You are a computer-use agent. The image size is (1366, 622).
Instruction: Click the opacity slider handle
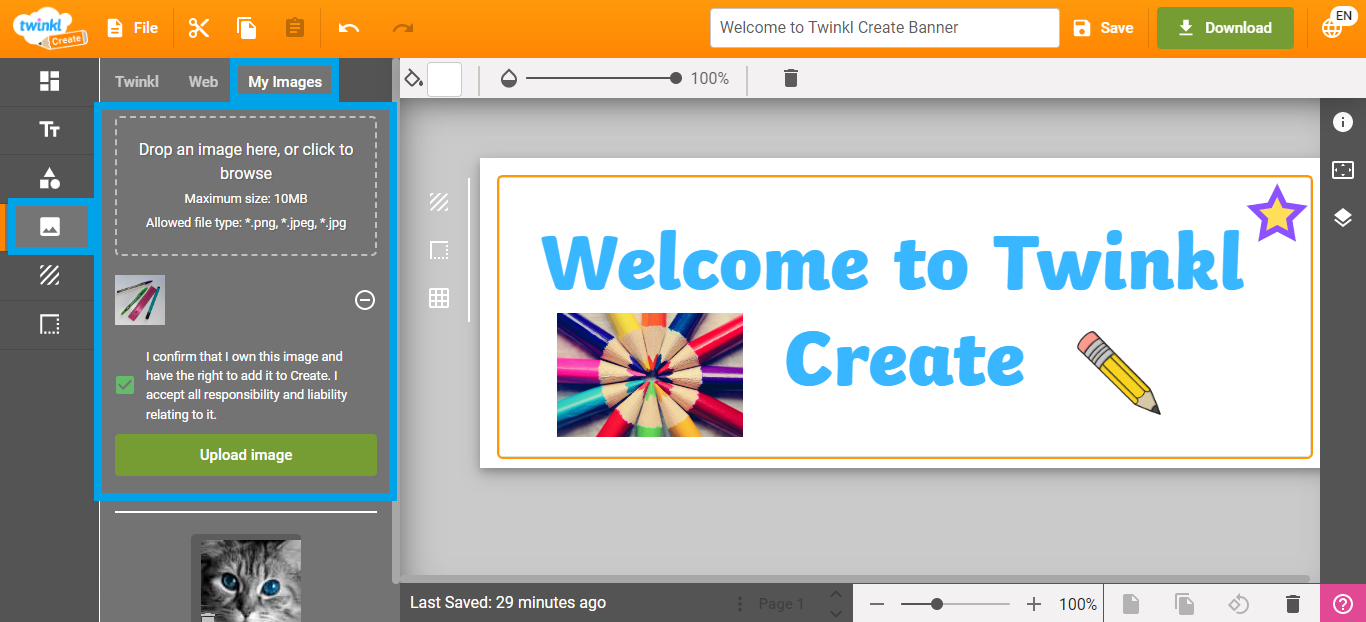tap(676, 78)
